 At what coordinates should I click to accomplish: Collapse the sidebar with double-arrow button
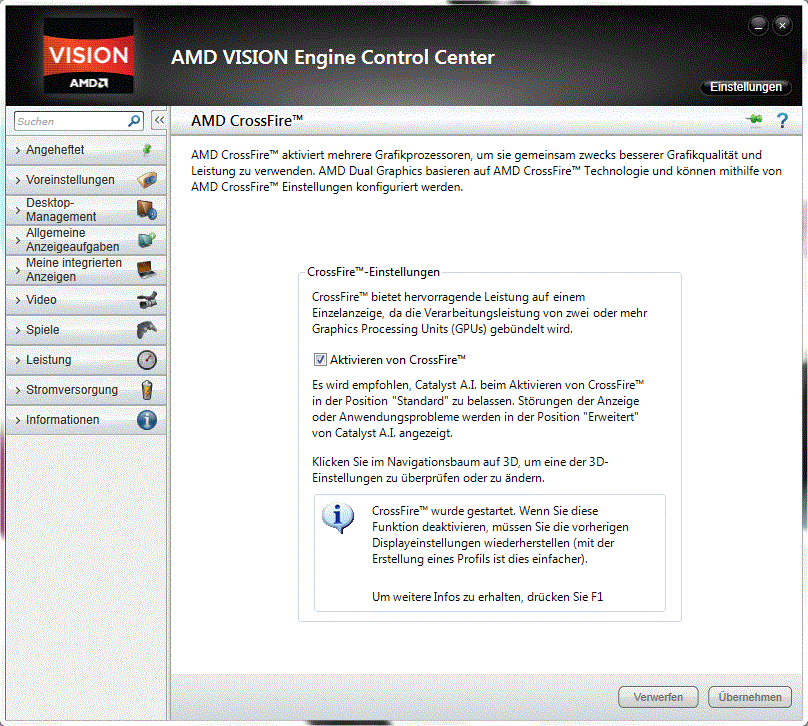pyautogui.click(x=159, y=121)
